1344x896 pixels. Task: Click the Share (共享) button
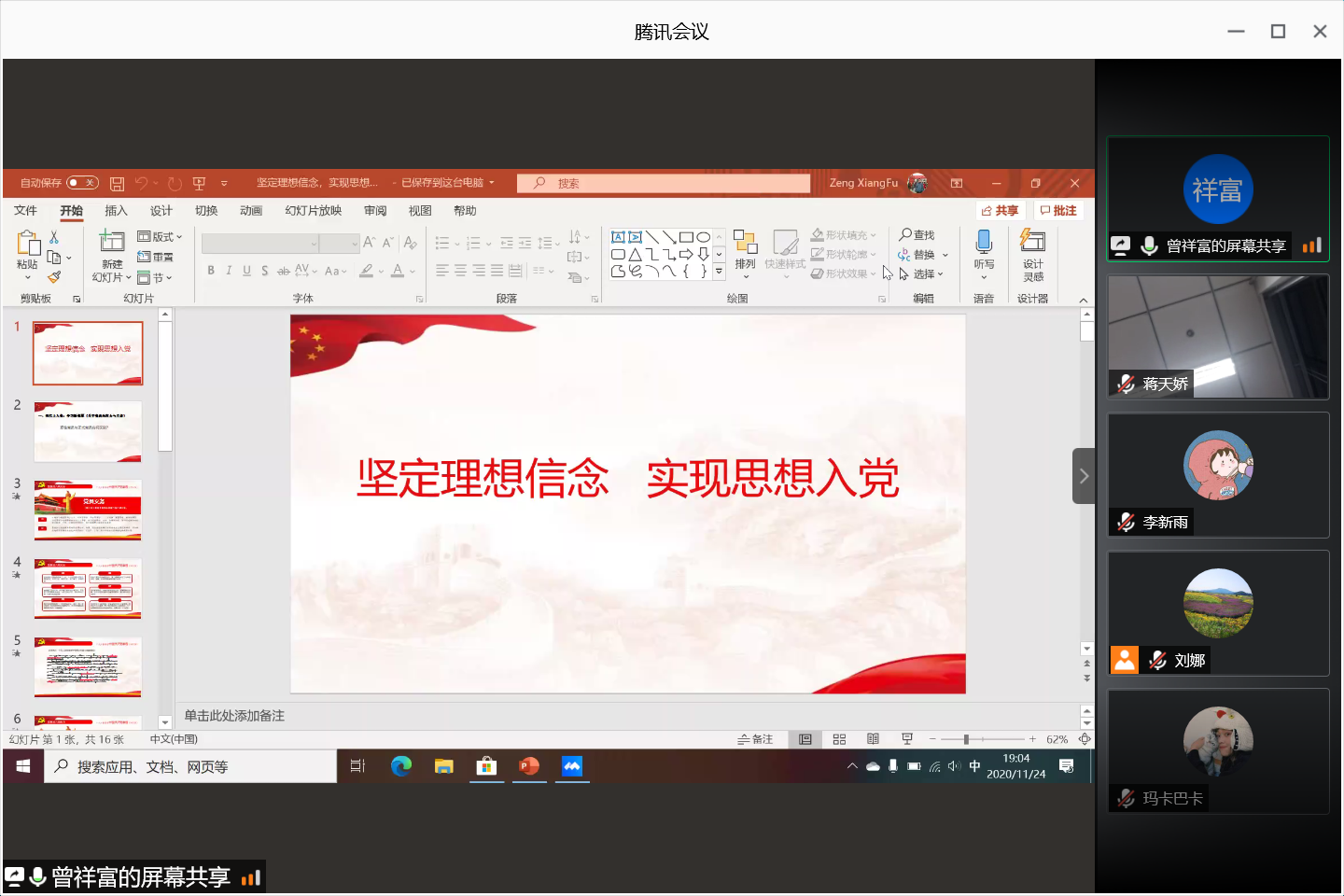[x=1000, y=211]
